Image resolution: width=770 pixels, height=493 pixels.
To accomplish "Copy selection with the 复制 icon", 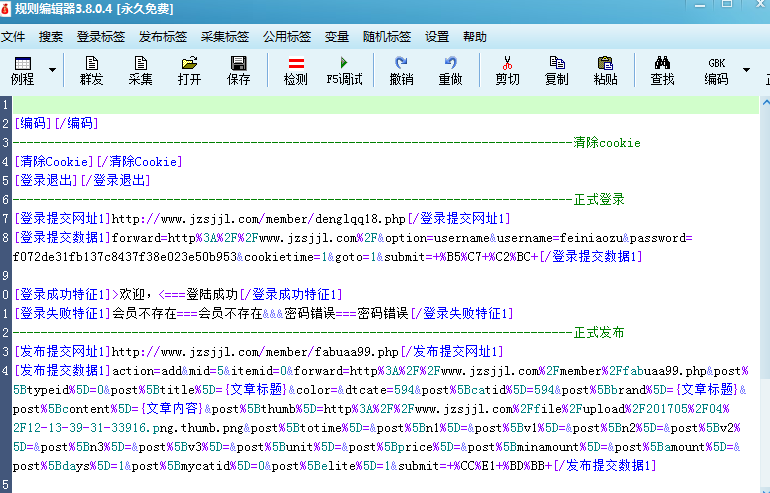I will point(556,71).
